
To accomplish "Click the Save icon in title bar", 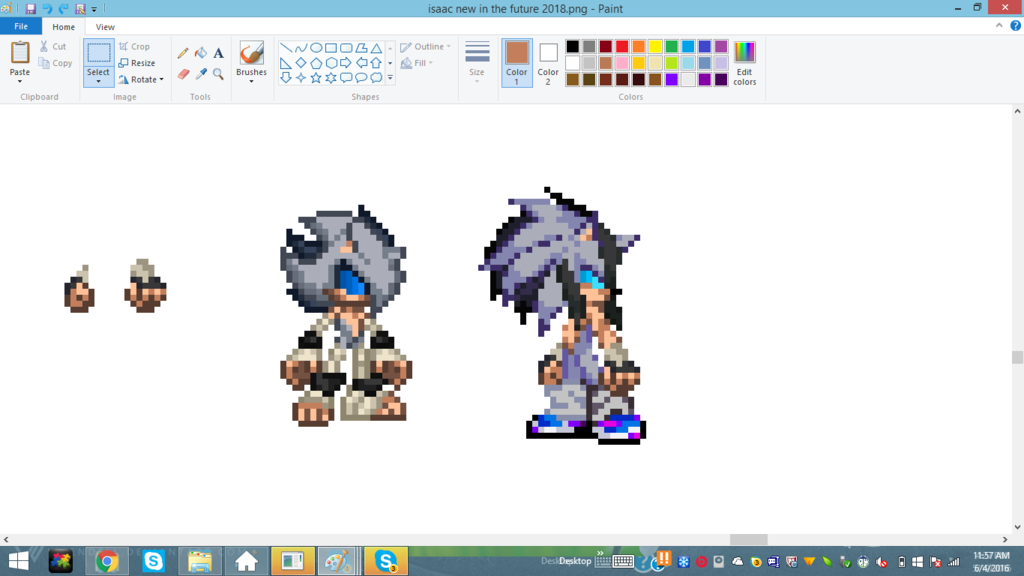I will coord(31,8).
